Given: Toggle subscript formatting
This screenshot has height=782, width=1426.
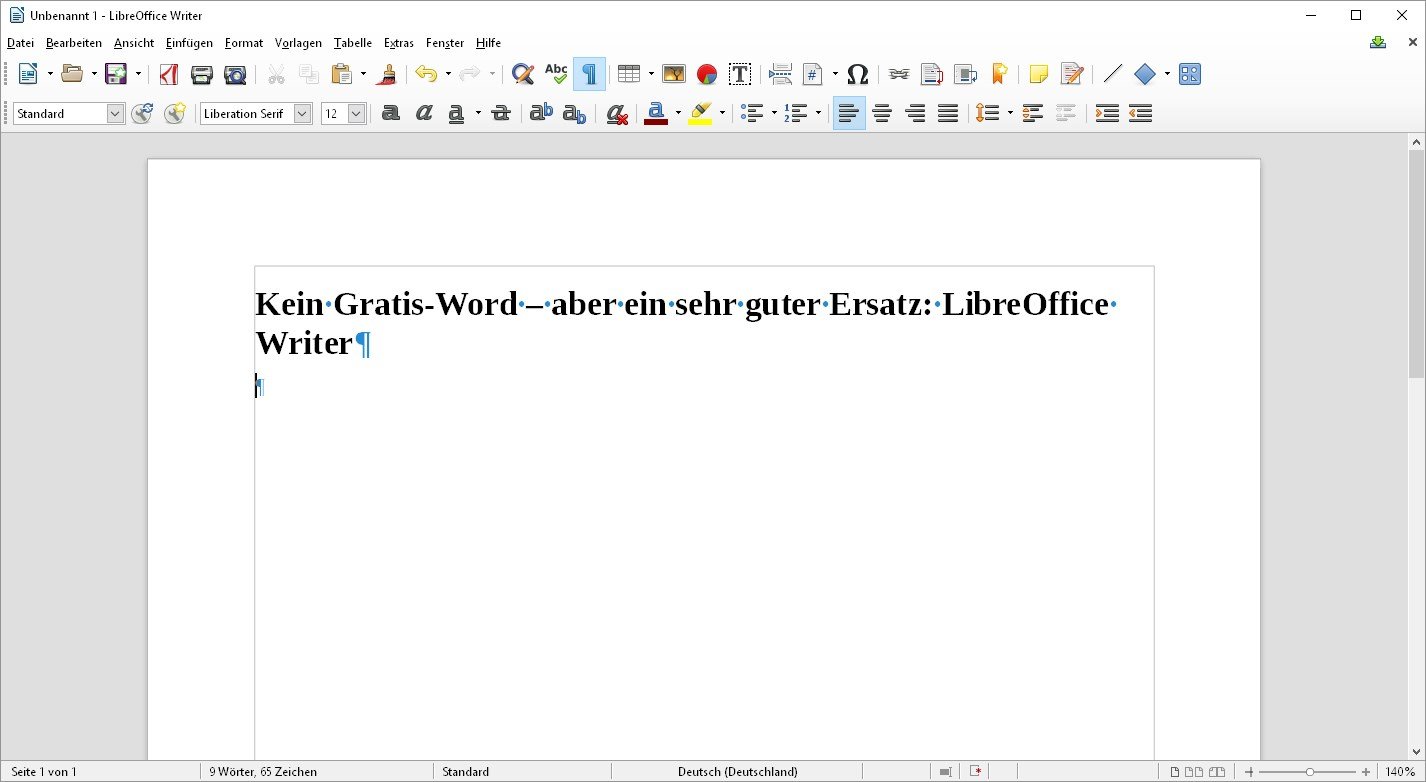Looking at the screenshot, I should click(x=574, y=114).
